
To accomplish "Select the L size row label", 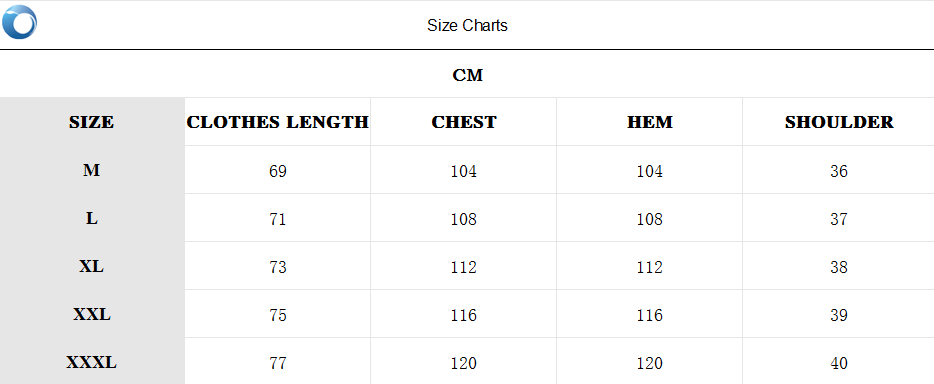I will 91,218.
